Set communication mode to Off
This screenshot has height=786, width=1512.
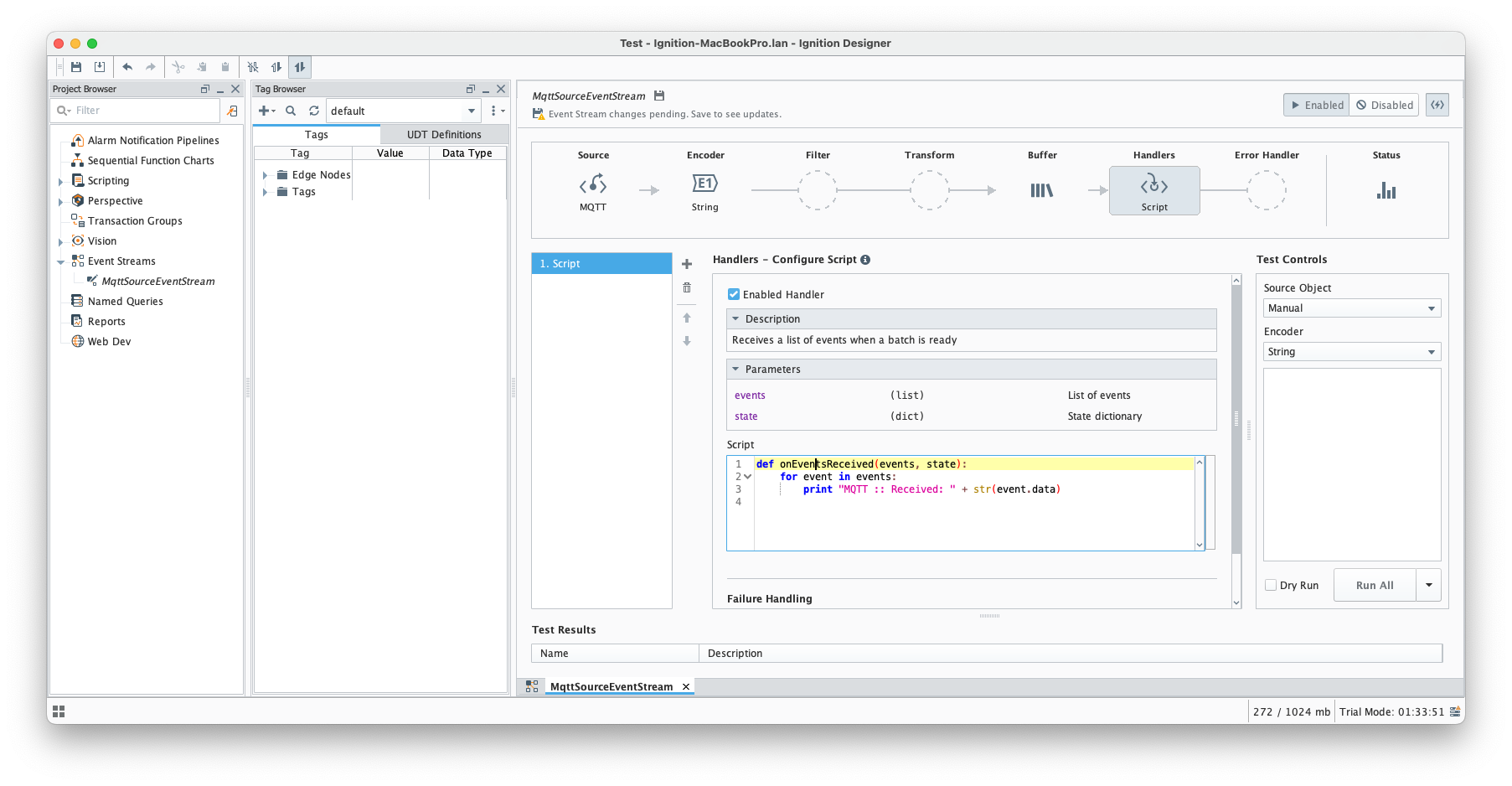point(253,67)
